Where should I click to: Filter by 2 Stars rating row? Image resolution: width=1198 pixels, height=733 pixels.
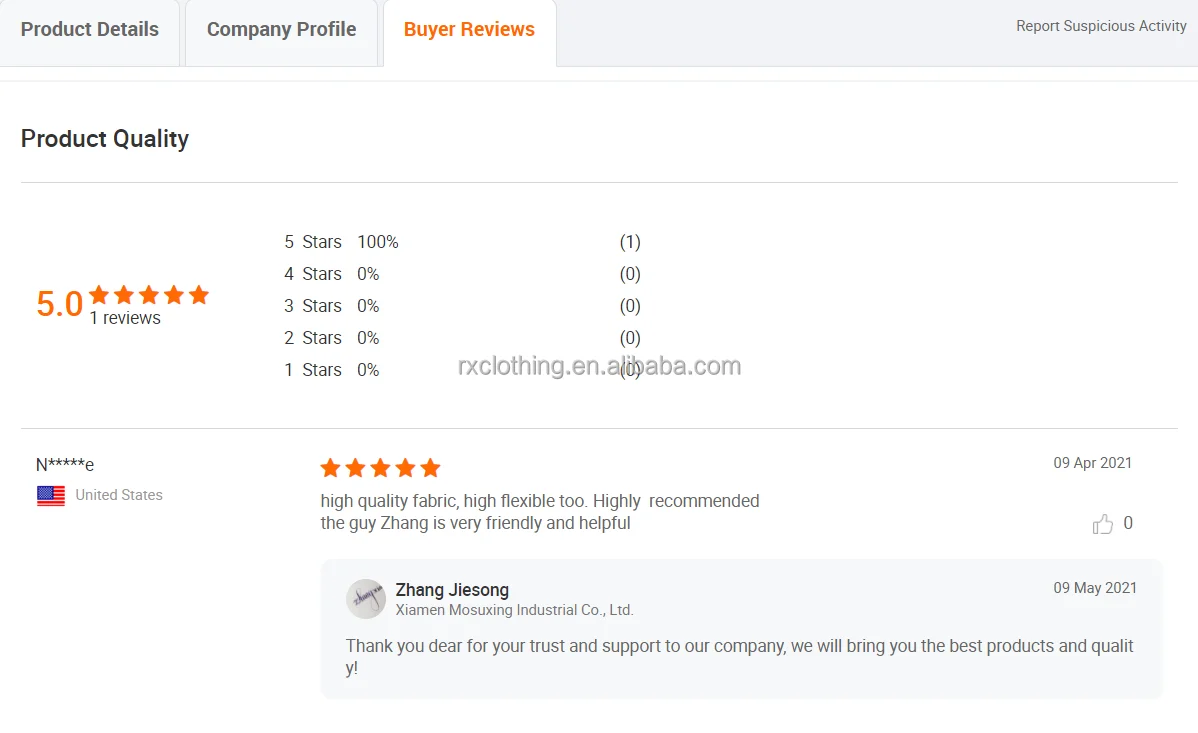click(462, 339)
